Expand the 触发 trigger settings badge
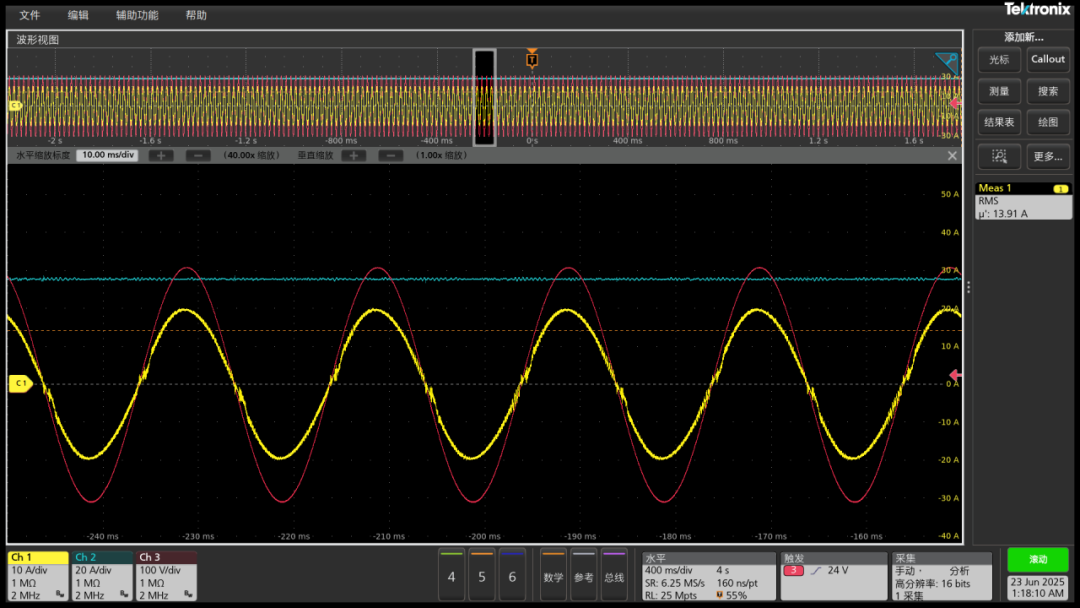The image size is (1080, 608). coord(832,576)
